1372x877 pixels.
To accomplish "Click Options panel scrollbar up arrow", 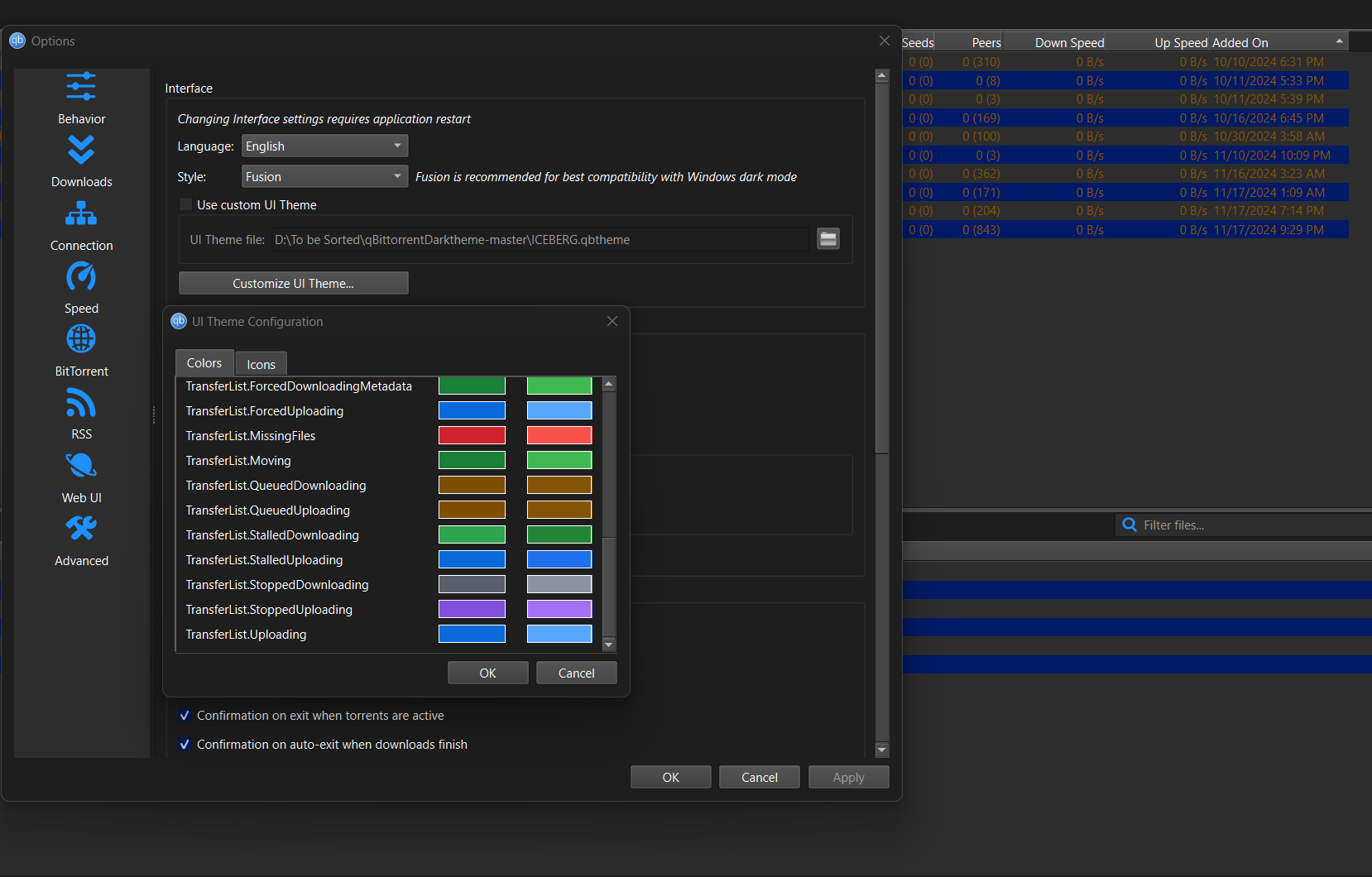I will (x=882, y=75).
